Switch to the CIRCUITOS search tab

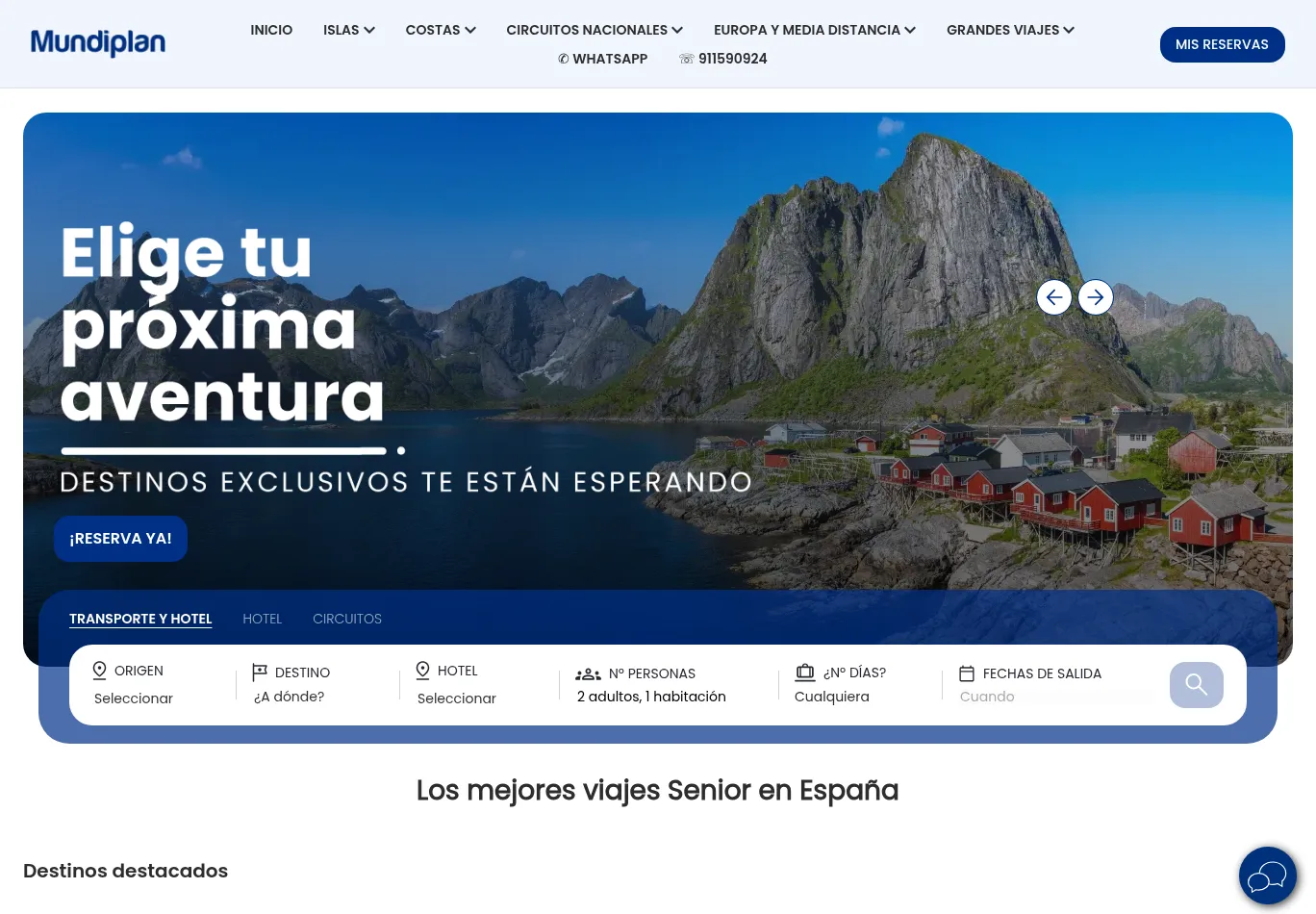point(347,619)
